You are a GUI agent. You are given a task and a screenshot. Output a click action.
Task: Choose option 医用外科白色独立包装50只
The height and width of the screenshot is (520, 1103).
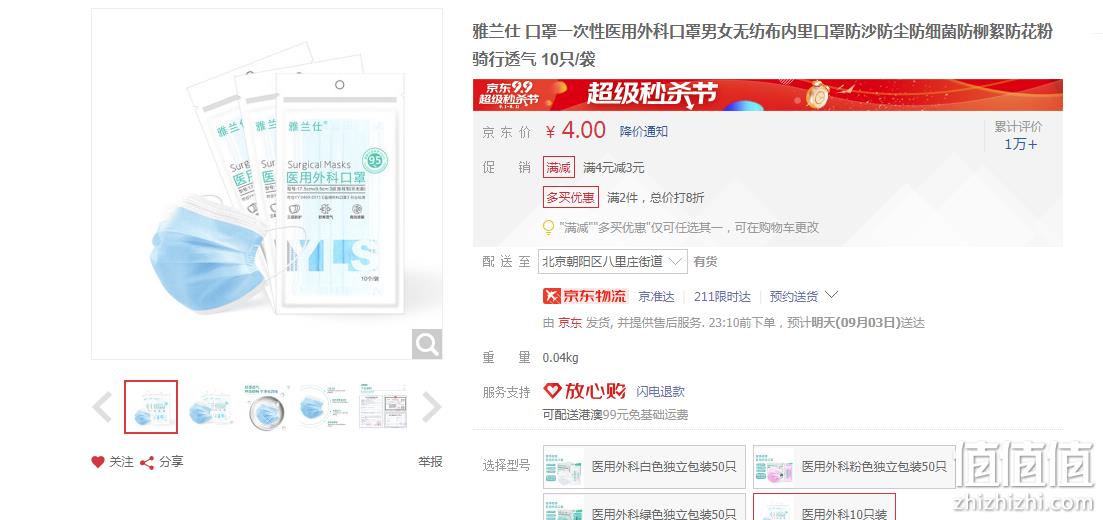pyautogui.click(x=644, y=467)
